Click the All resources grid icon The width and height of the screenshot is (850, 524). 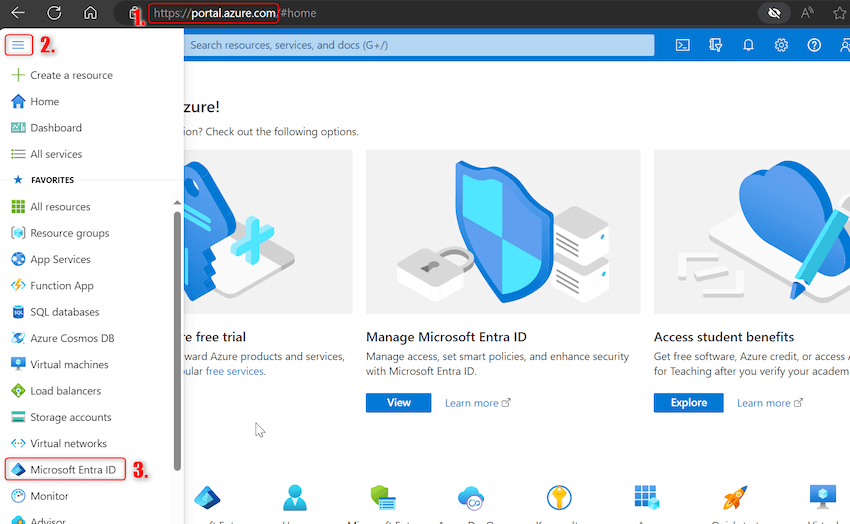18,206
